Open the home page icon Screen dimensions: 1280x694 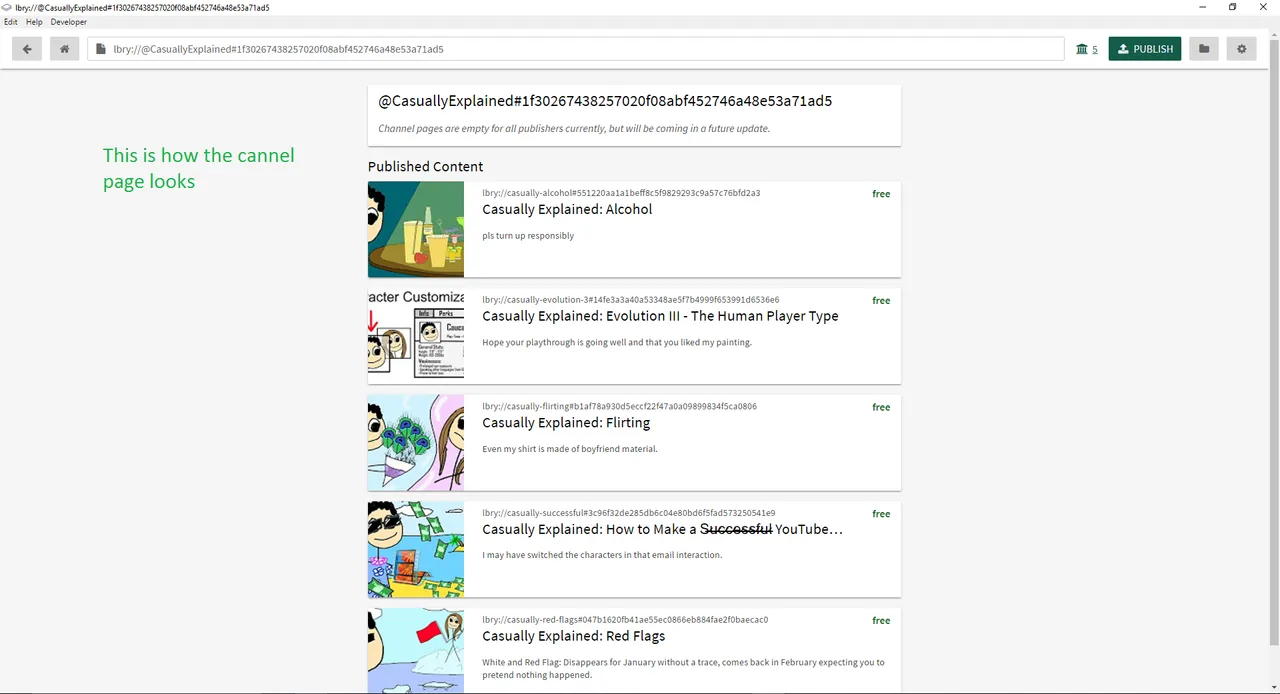(65, 49)
